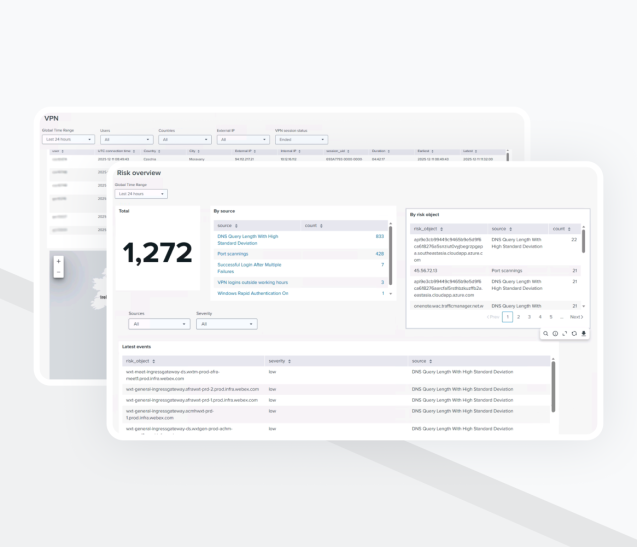Click Next in risk object pagination

click(x=576, y=317)
